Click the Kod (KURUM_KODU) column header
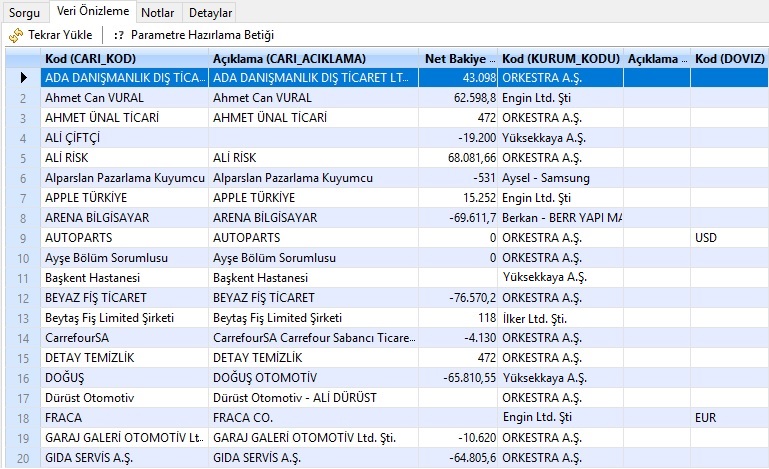The height and width of the screenshot is (469, 769). coord(559,58)
